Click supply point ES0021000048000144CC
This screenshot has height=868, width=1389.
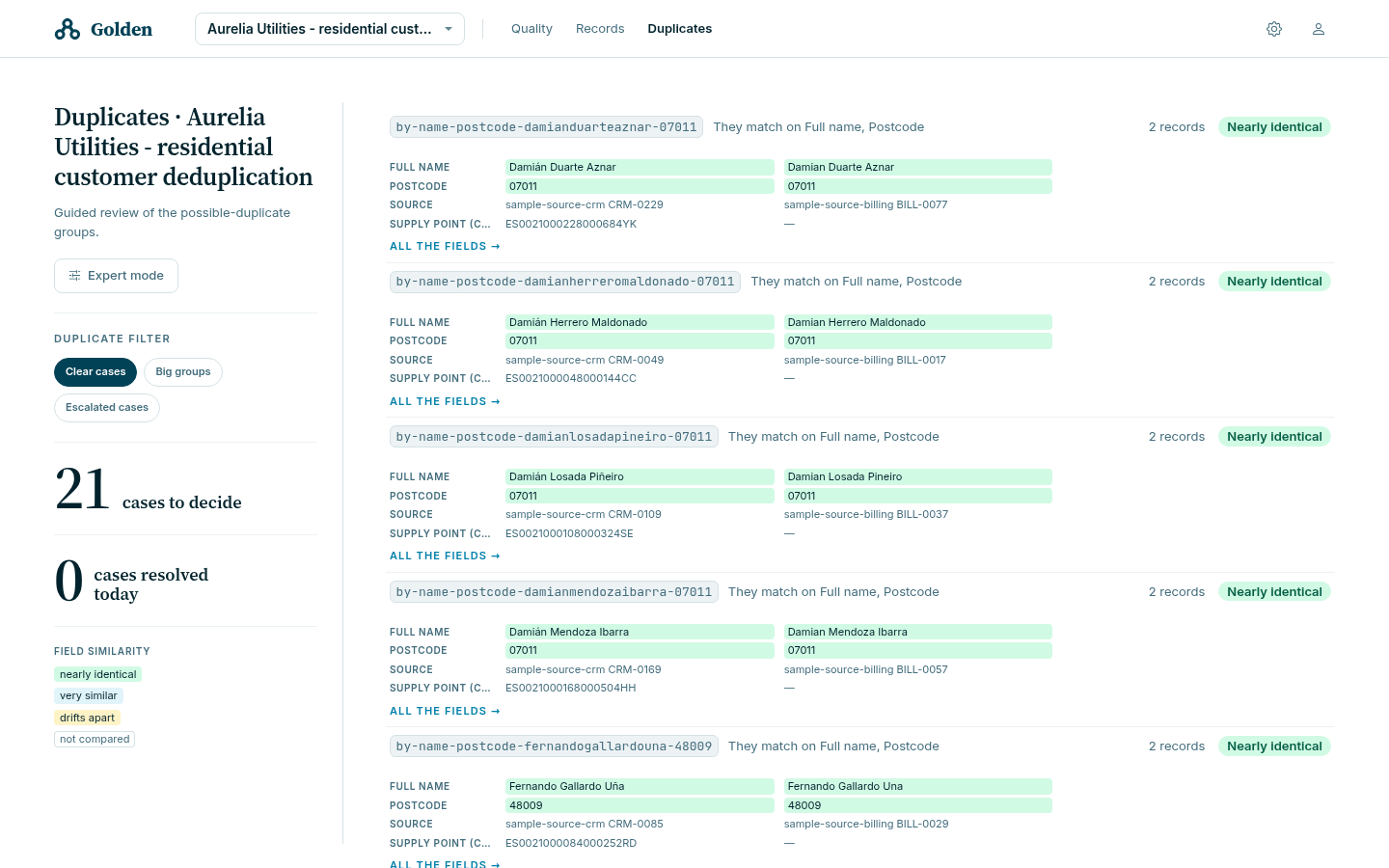[571, 379]
